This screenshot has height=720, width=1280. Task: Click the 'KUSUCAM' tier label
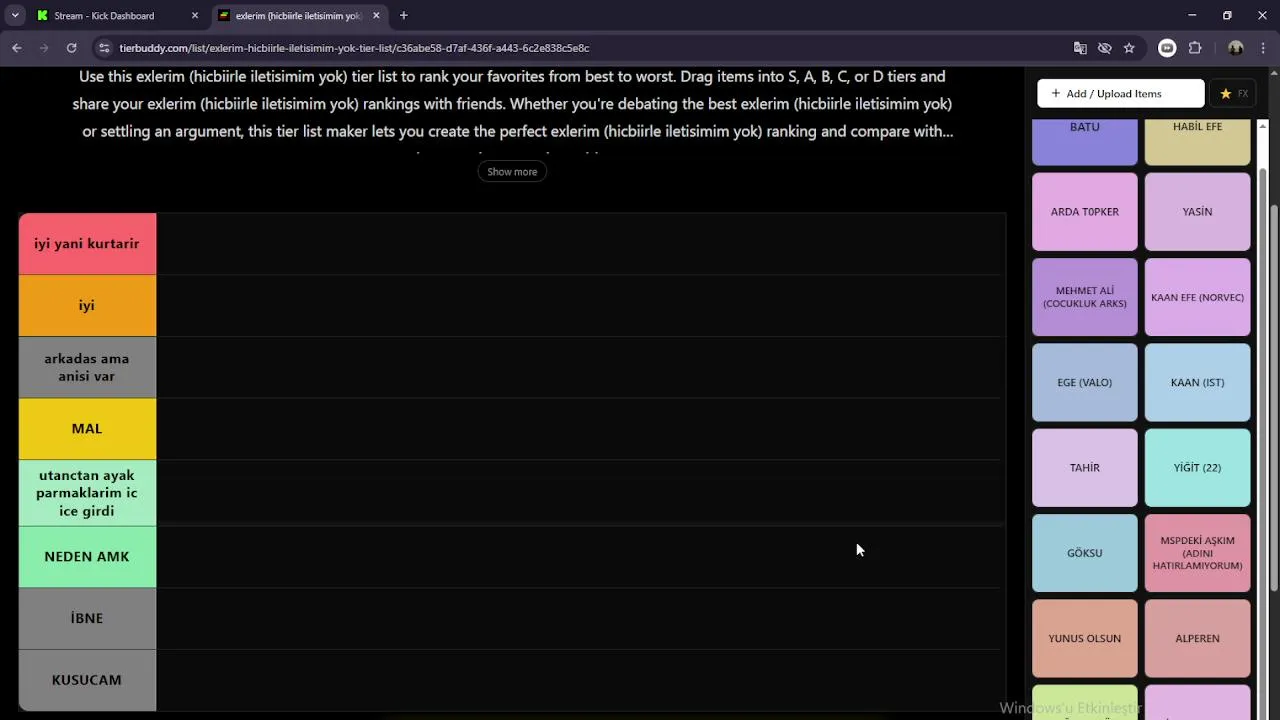pyautogui.click(x=87, y=680)
